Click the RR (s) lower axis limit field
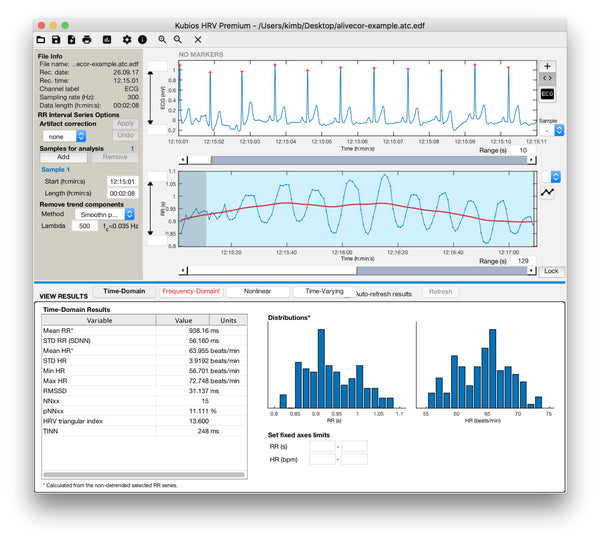This screenshot has height=541, width=600. point(322,446)
